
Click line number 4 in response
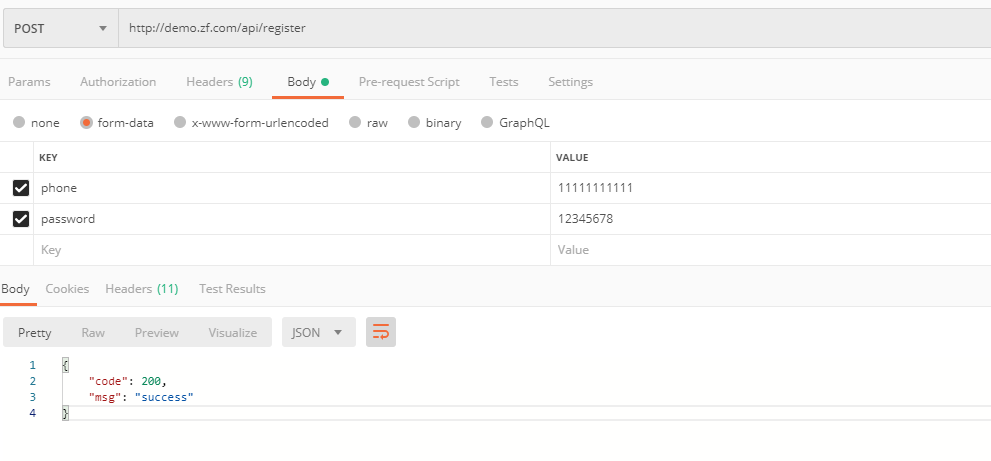tap(32, 413)
